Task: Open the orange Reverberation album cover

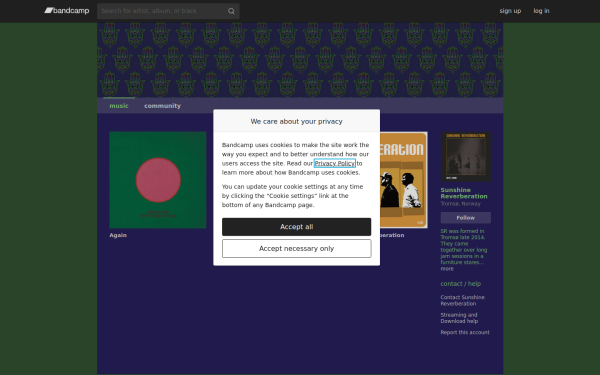Action: click(404, 180)
